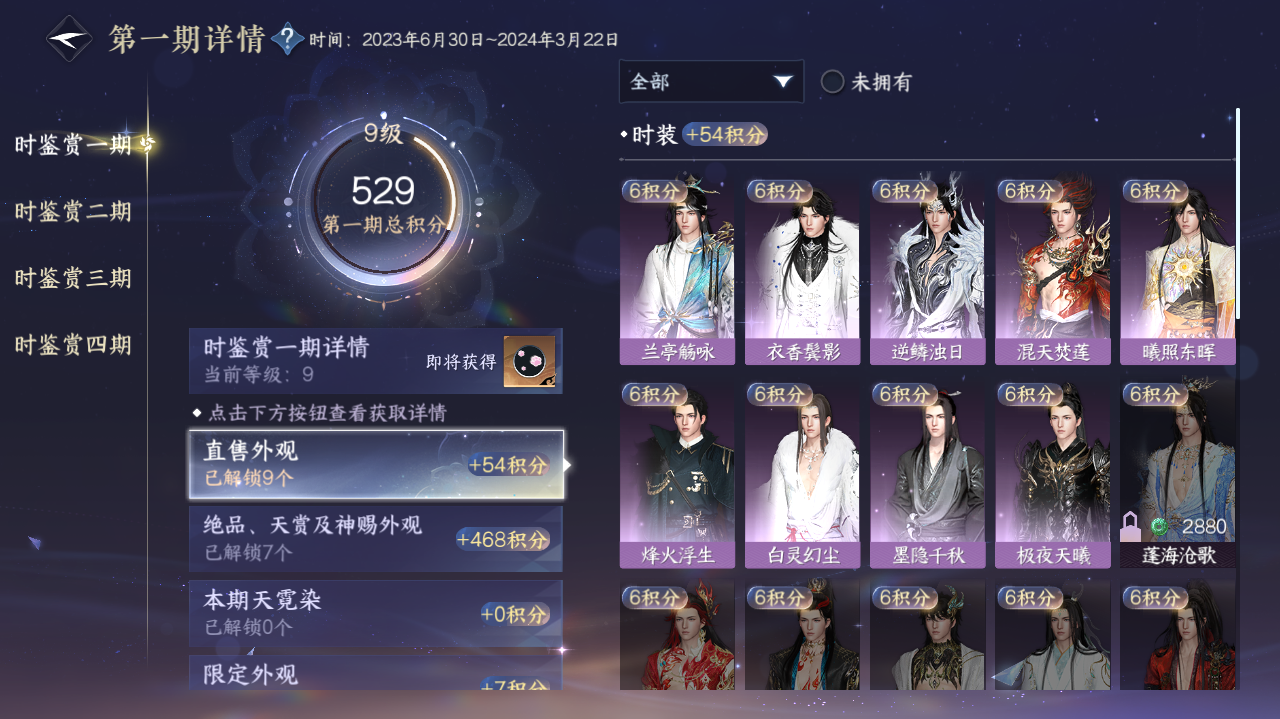Click the upcoming reward item icon
The height and width of the screenshot is (719, 1280).
click(x=529, y=362)
